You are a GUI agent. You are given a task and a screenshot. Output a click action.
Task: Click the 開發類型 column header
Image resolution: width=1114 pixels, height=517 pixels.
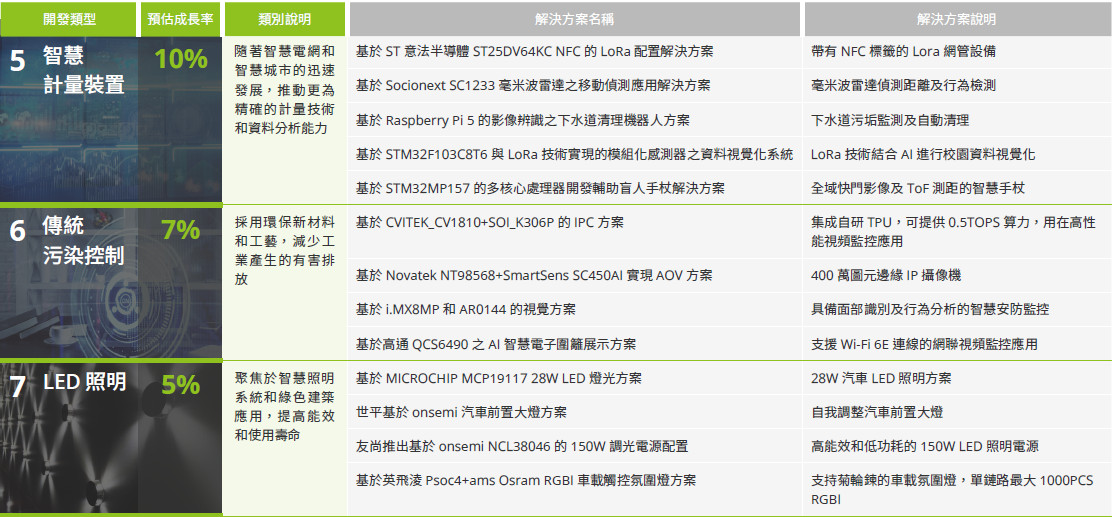click(69, 19)
